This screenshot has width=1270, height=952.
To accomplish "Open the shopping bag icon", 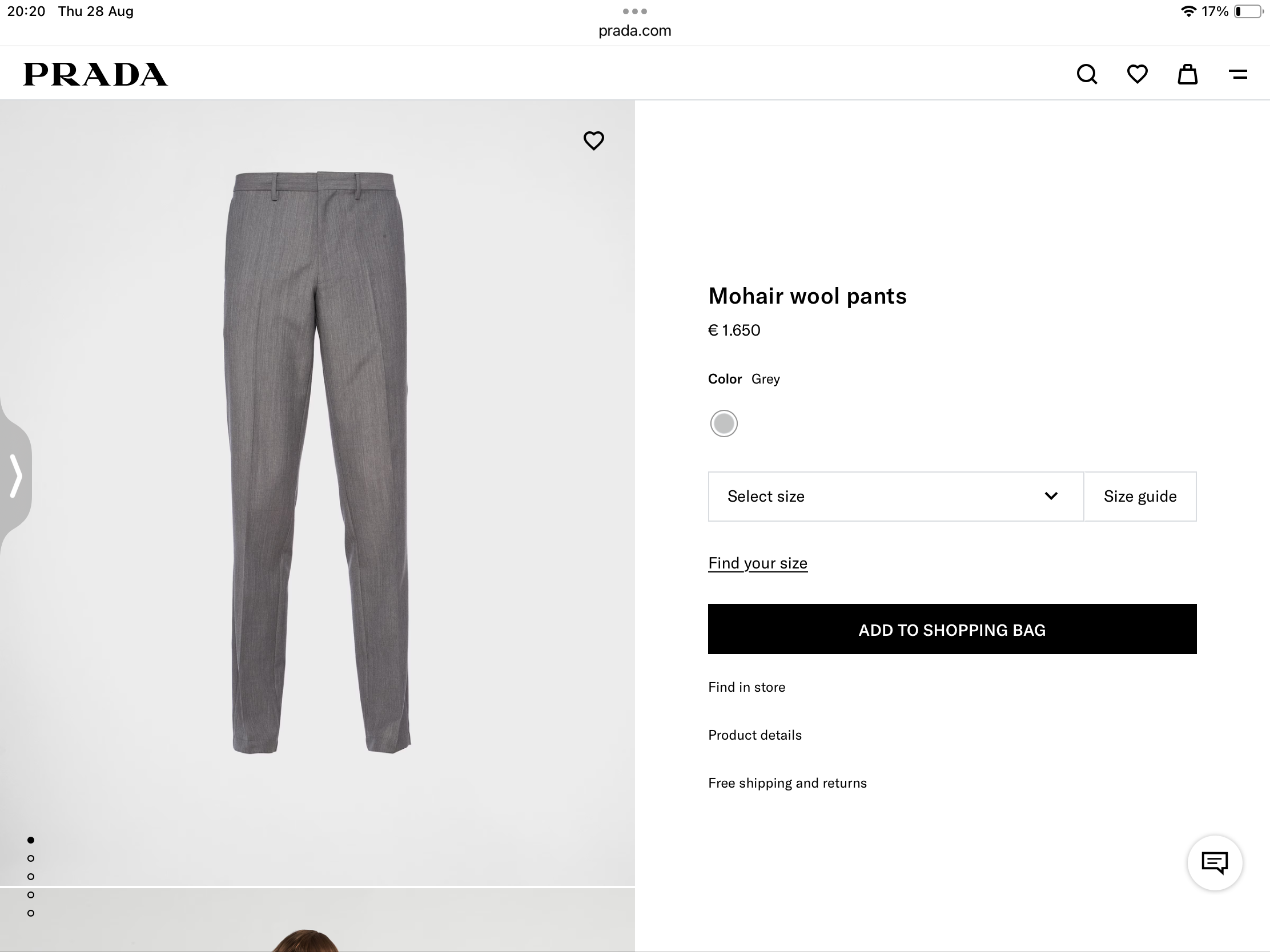I will coord(1187,74).
